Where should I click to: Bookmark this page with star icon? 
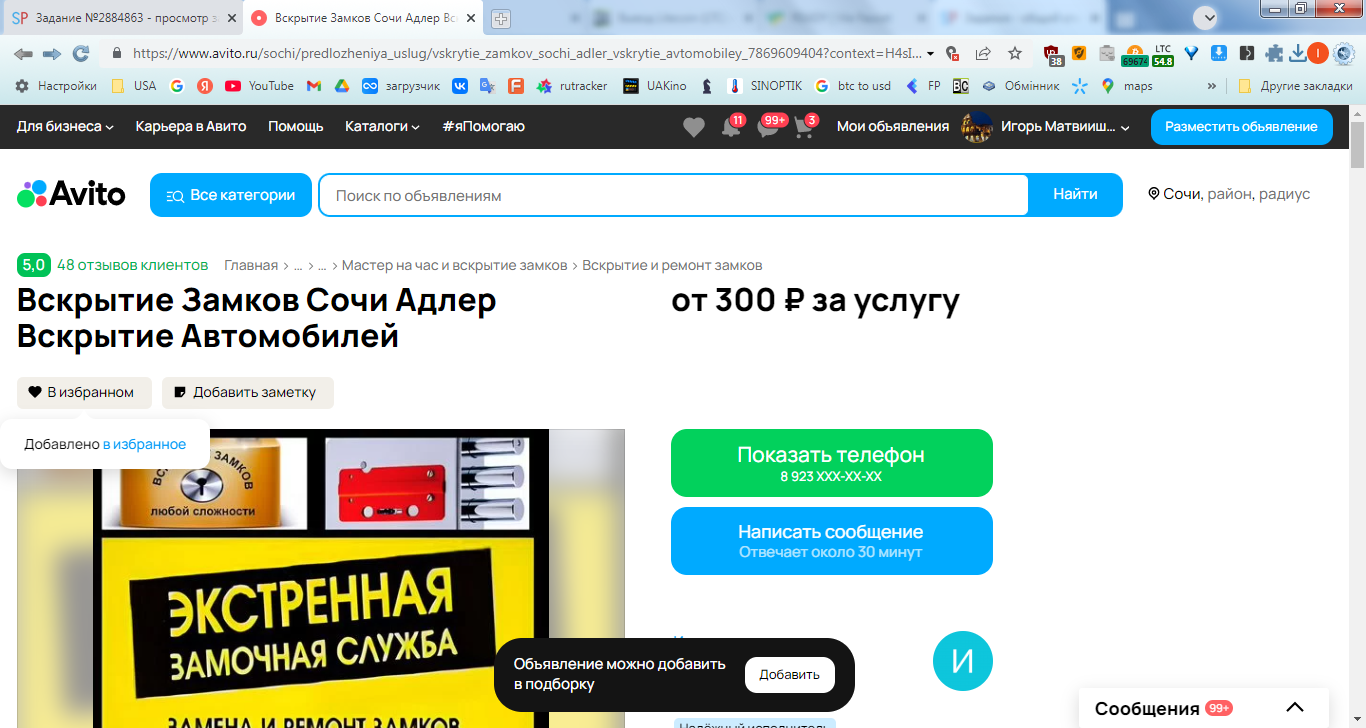1015,53
